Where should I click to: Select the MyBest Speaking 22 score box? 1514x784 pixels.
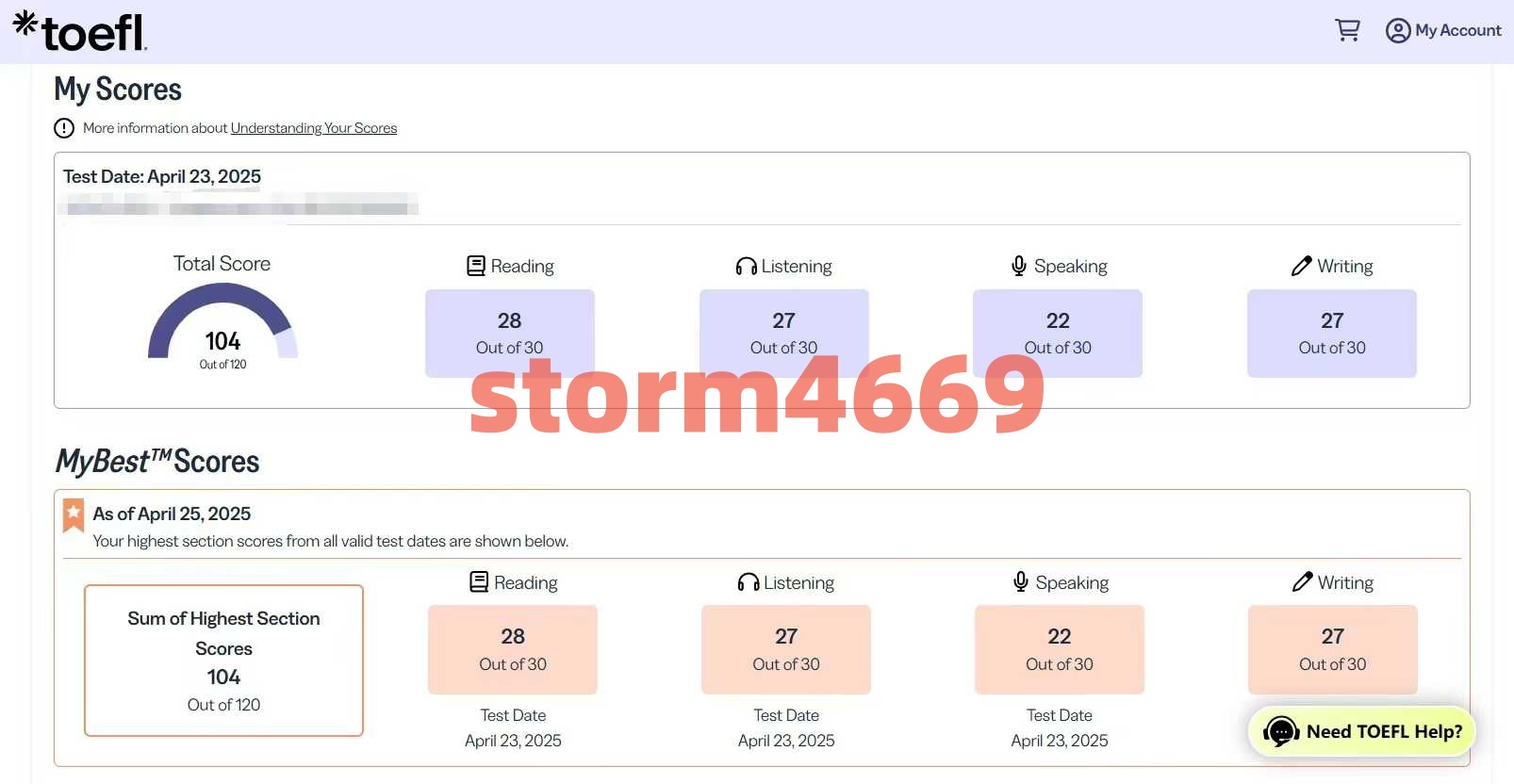tap(1060, 650)
